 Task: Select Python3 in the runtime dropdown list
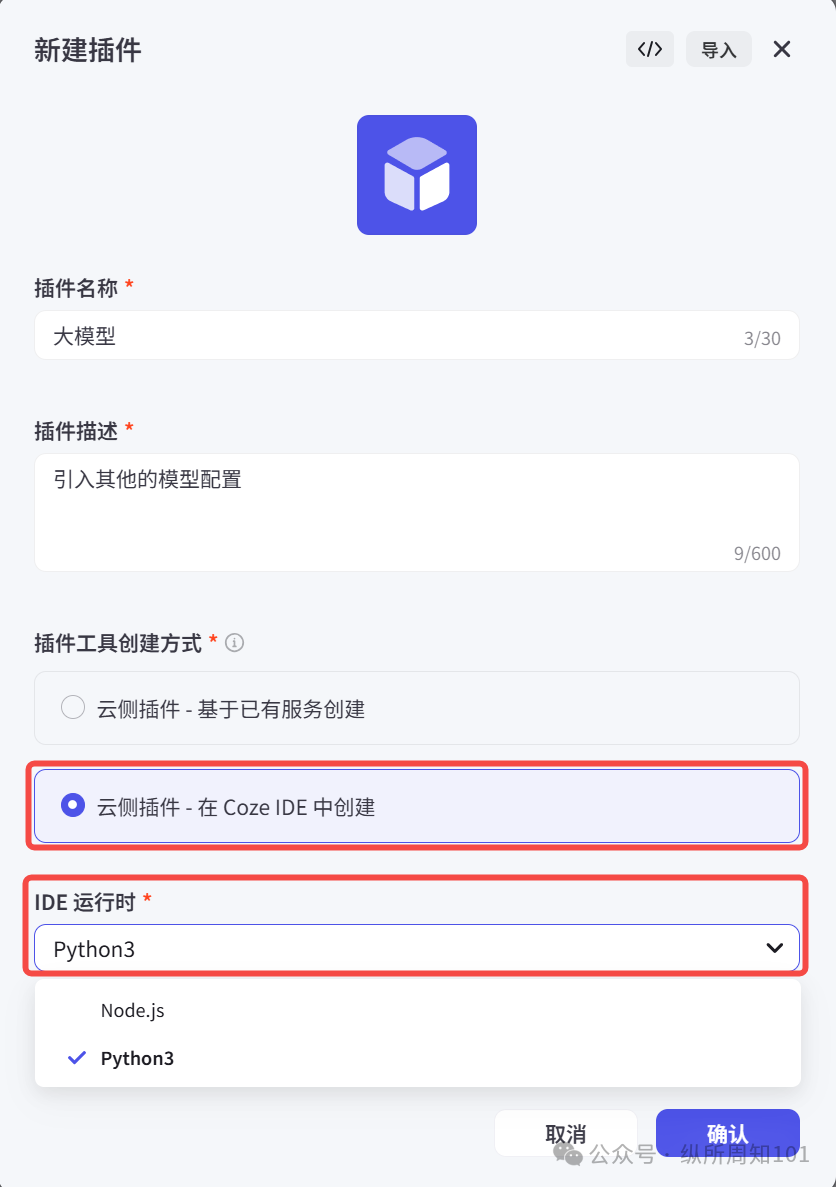point(137,1057)
